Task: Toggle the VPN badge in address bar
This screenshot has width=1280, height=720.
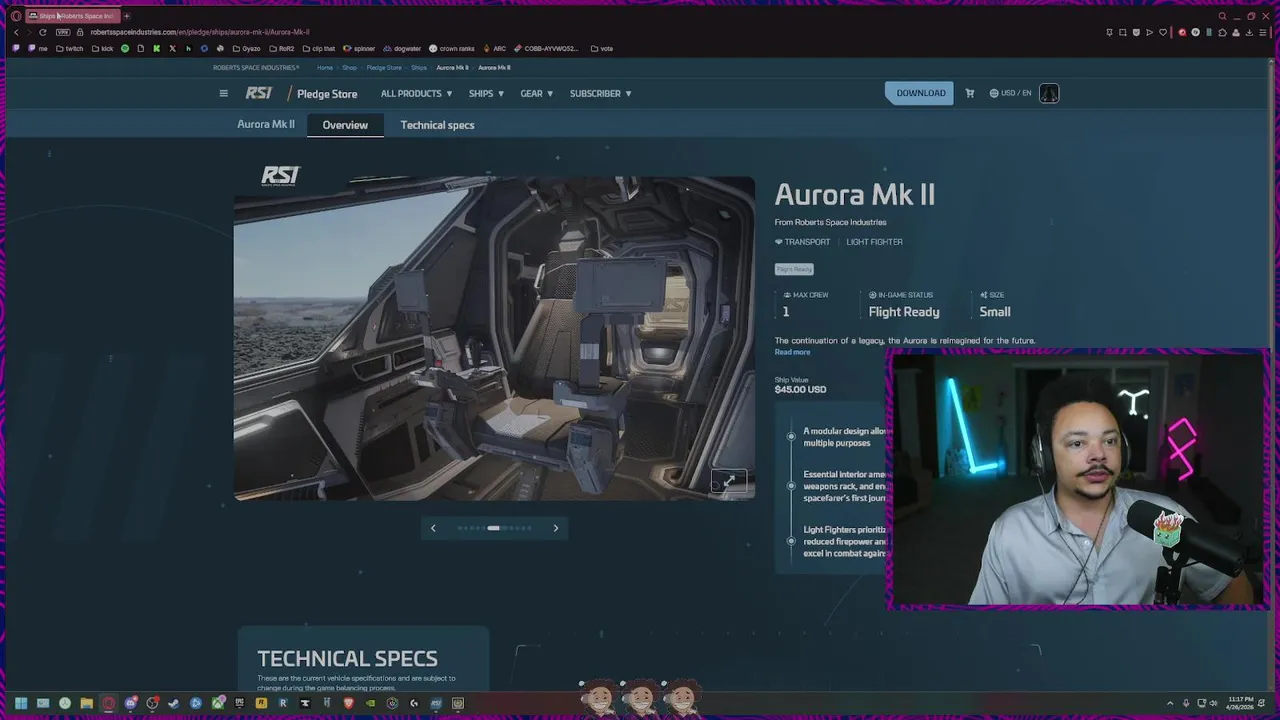Action: (x=63, y=32)
